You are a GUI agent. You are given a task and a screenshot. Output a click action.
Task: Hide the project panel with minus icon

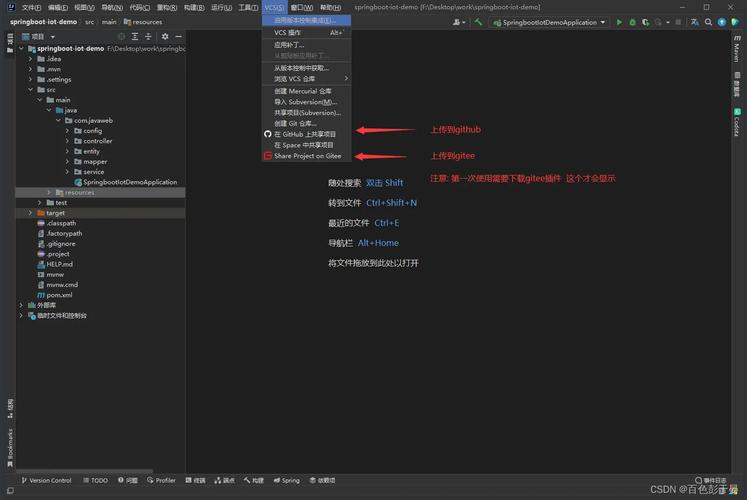click(178, 36)
